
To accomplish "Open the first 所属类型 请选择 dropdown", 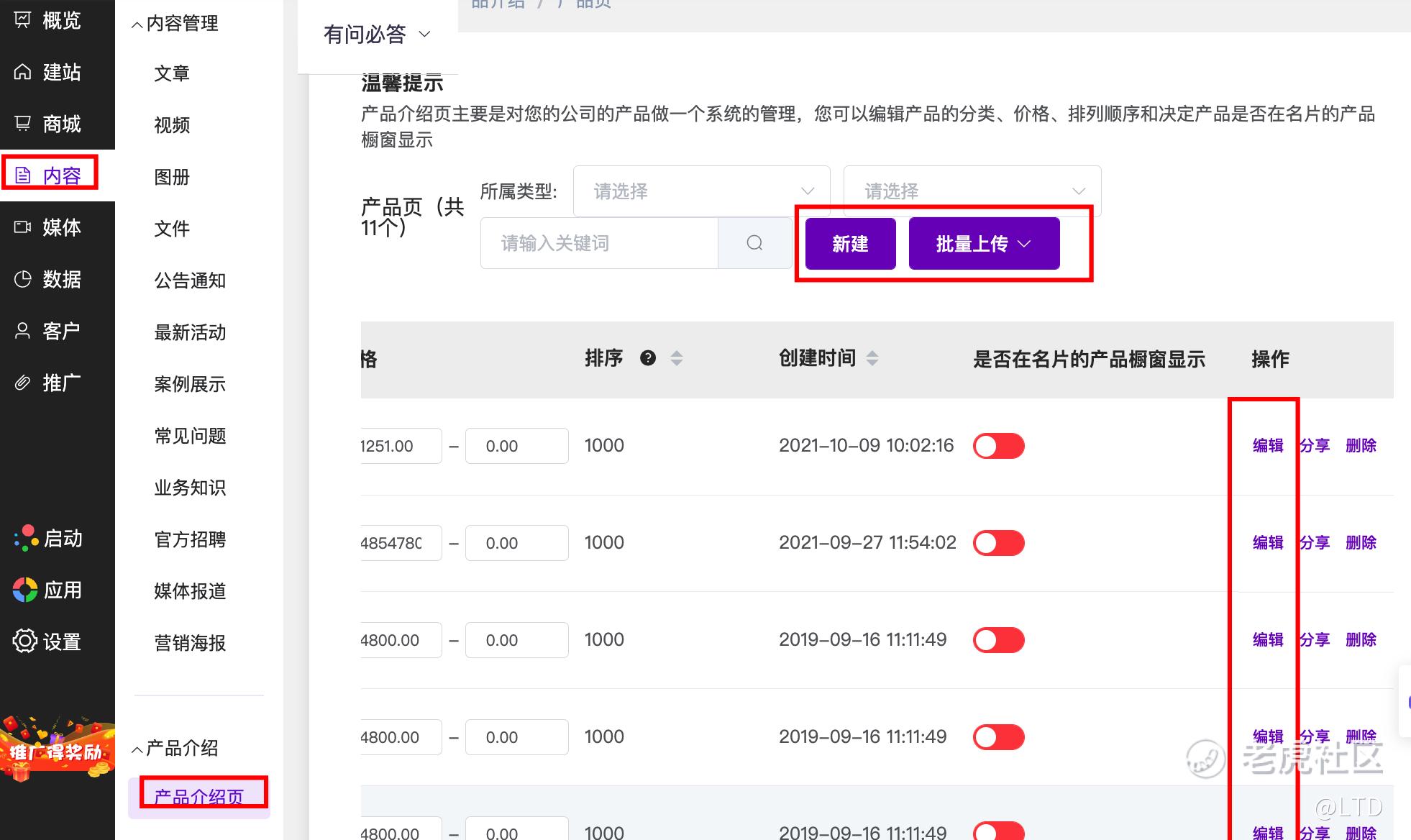I will pyautogui.click(x=701, y=191).
